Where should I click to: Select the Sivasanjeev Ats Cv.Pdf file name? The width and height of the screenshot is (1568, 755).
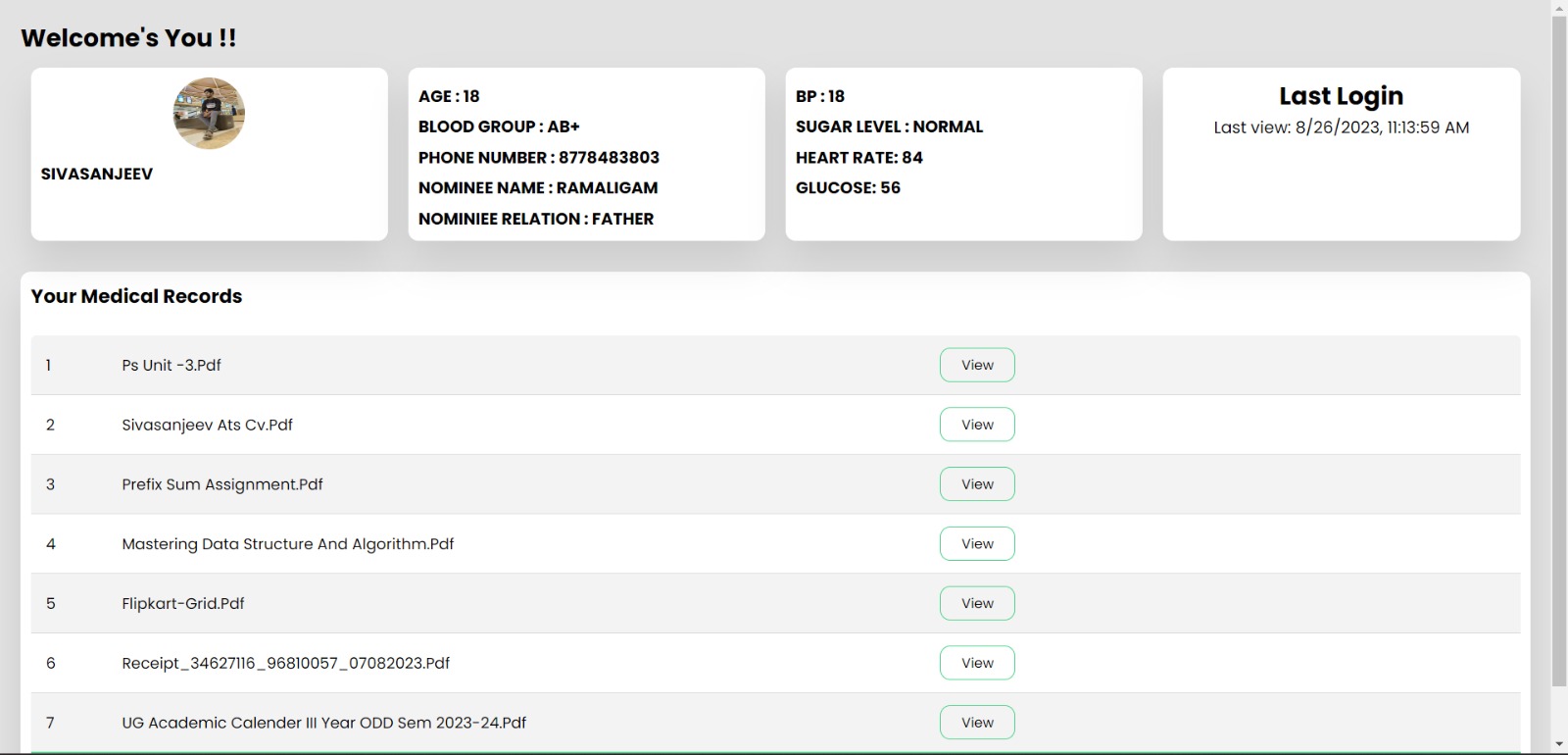[x=207, y=425]
